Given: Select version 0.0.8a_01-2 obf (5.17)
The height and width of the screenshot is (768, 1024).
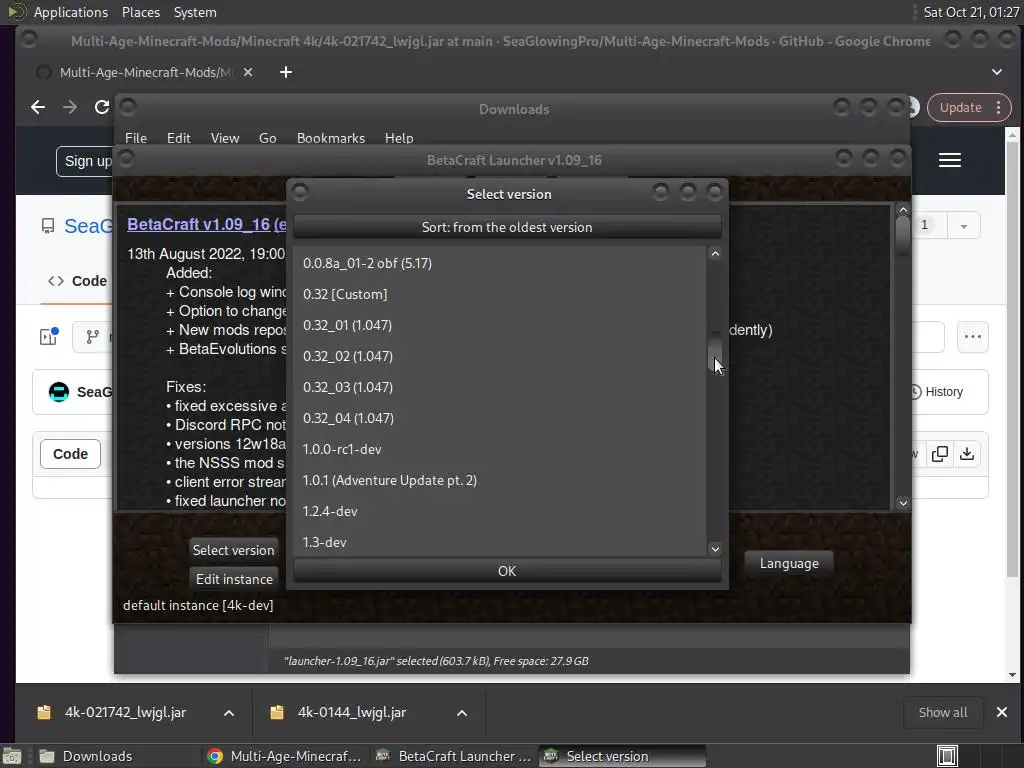Looking at the screenshot, I should (x=500, y=263).
